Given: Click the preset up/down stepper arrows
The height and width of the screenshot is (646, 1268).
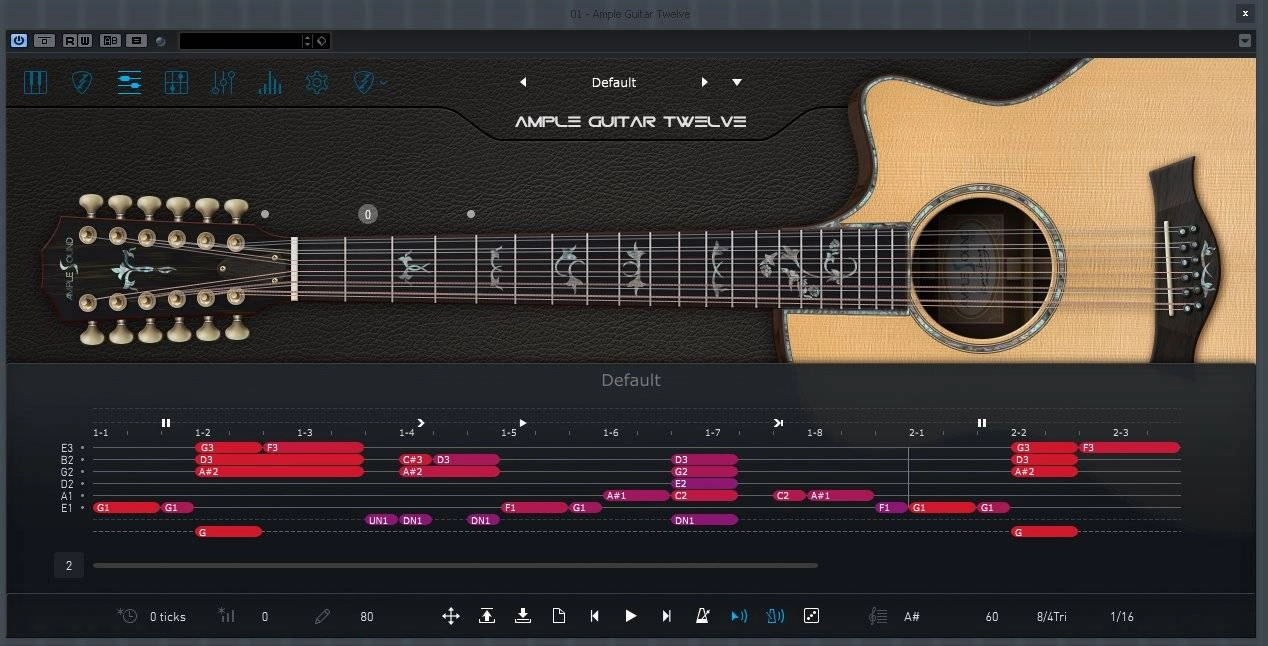Looking at the screenshot, I should coord(308,41).
